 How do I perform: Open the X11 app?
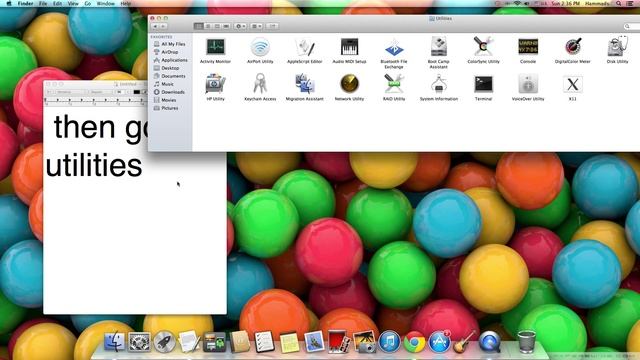(x=573, y=87)
